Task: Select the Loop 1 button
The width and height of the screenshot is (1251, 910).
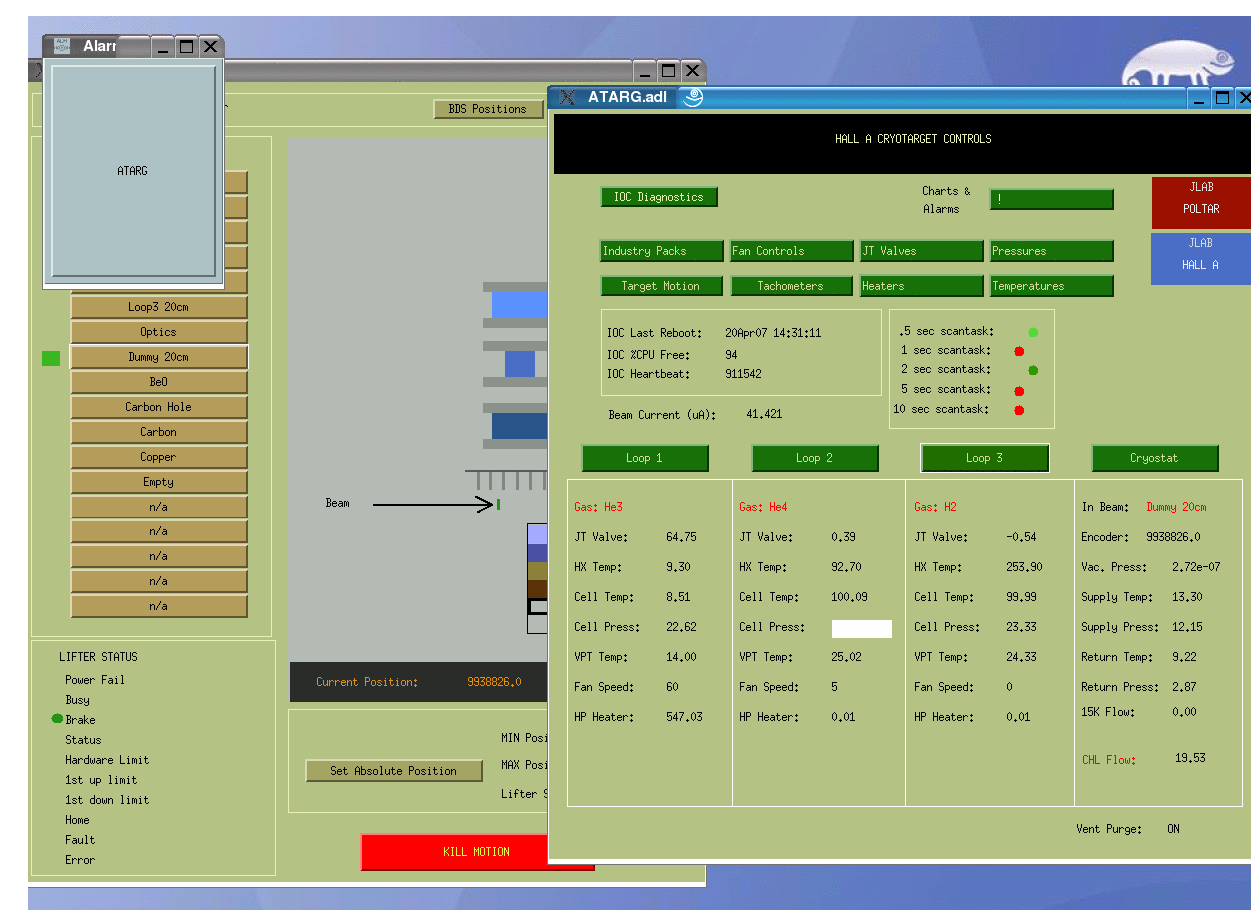Action: point(645,458)
